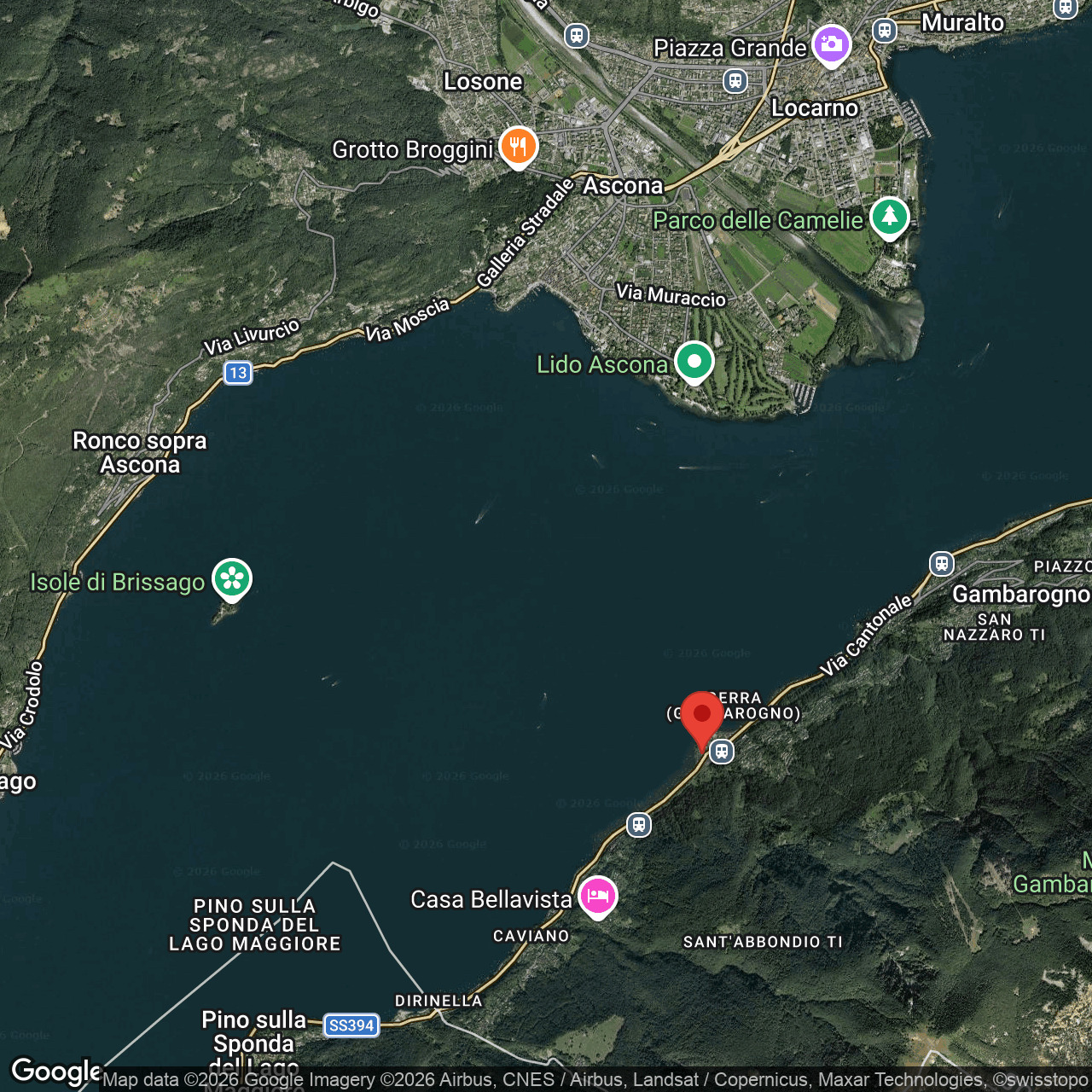1092x1092 pixels.
Task: Open train station icon near Gambarogno label
Action: point(942,564)
